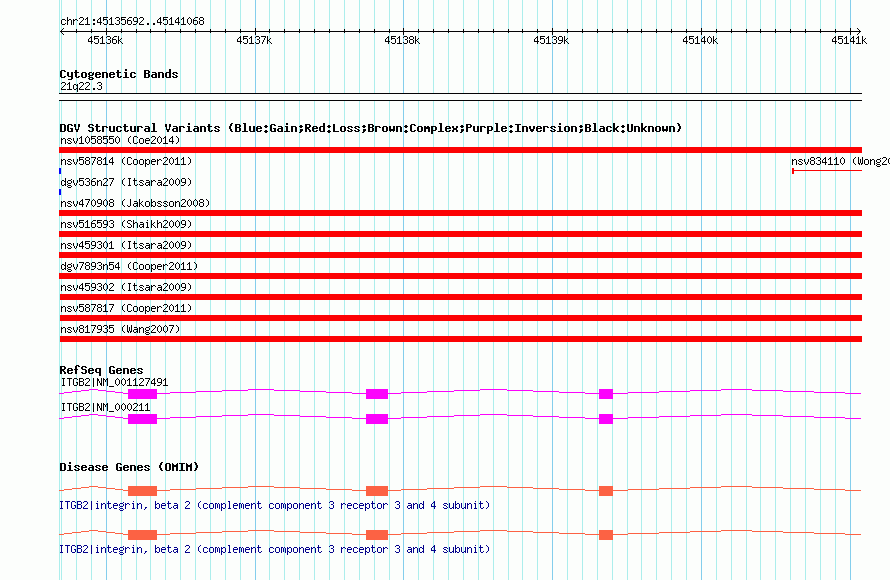Click the RefSeq Genes track heading

101,370
